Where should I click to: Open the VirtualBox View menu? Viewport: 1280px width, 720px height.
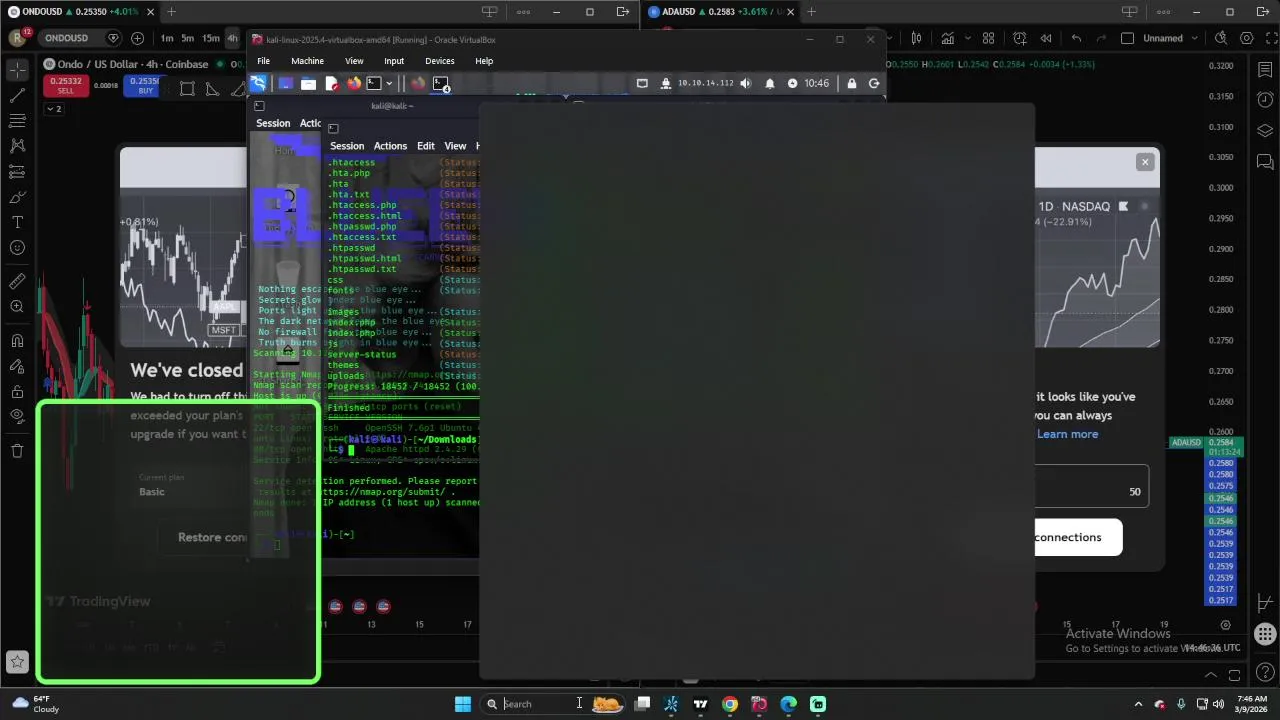(x=354, y=61)
